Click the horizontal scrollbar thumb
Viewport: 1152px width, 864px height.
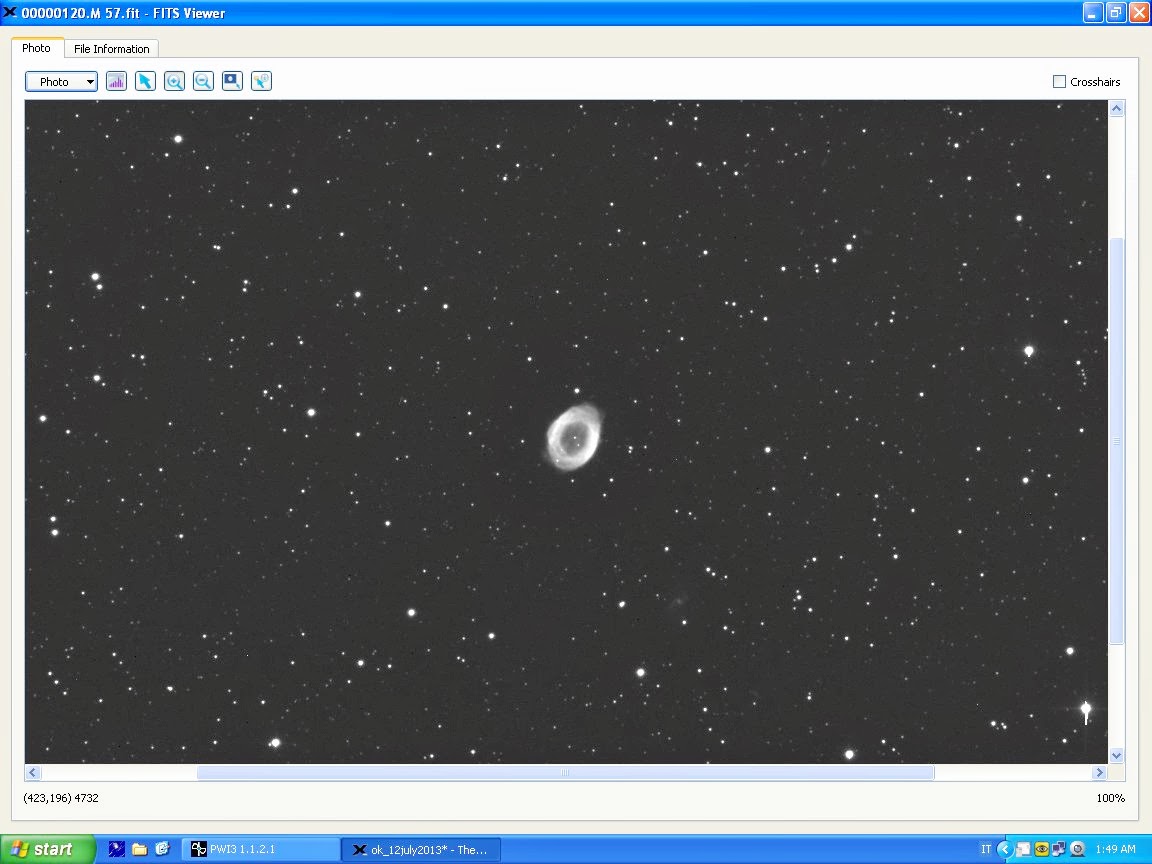pyautogui.click(x=565, y=773)
